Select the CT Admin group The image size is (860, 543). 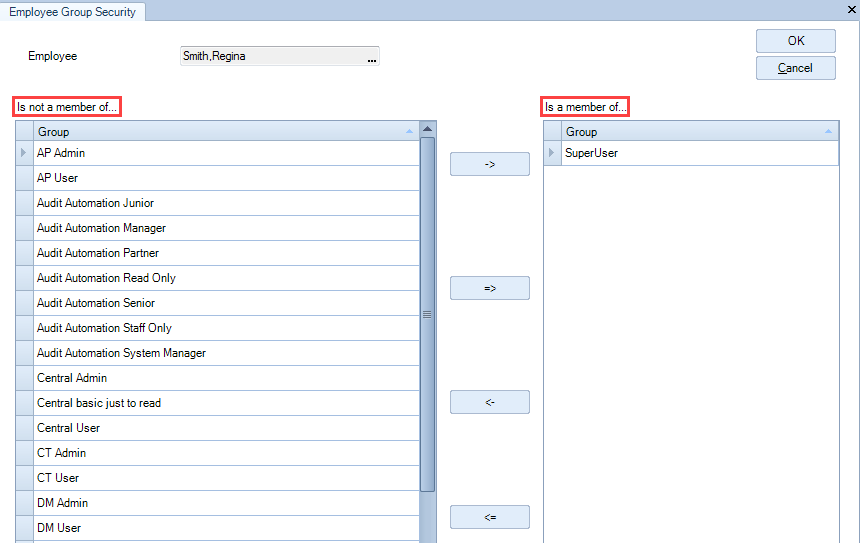226,453
